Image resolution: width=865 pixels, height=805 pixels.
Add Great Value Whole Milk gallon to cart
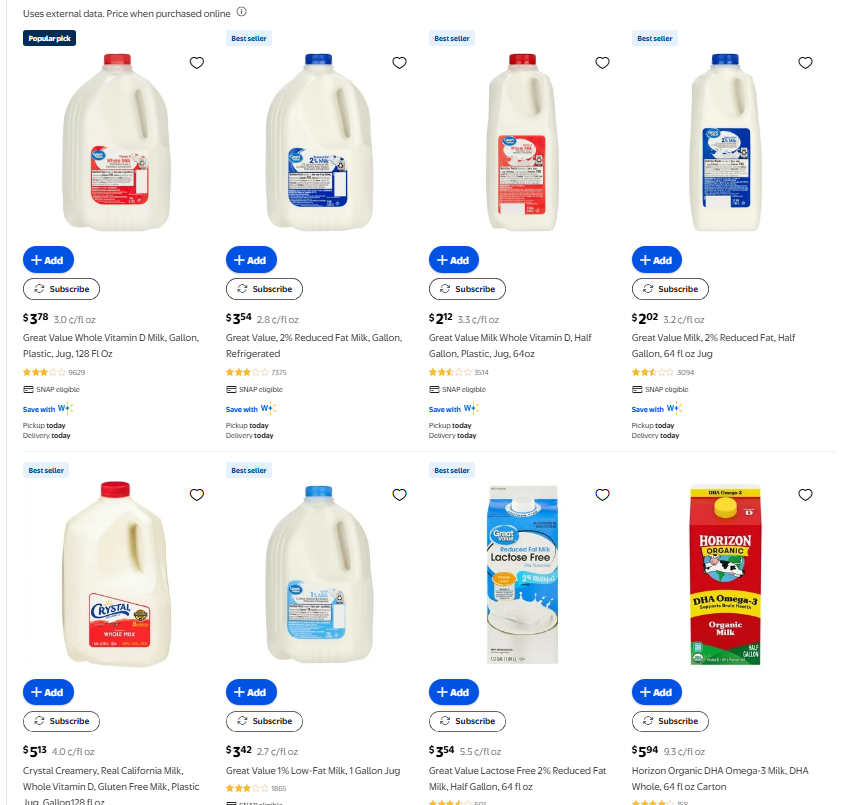click(x=48, y=260)
